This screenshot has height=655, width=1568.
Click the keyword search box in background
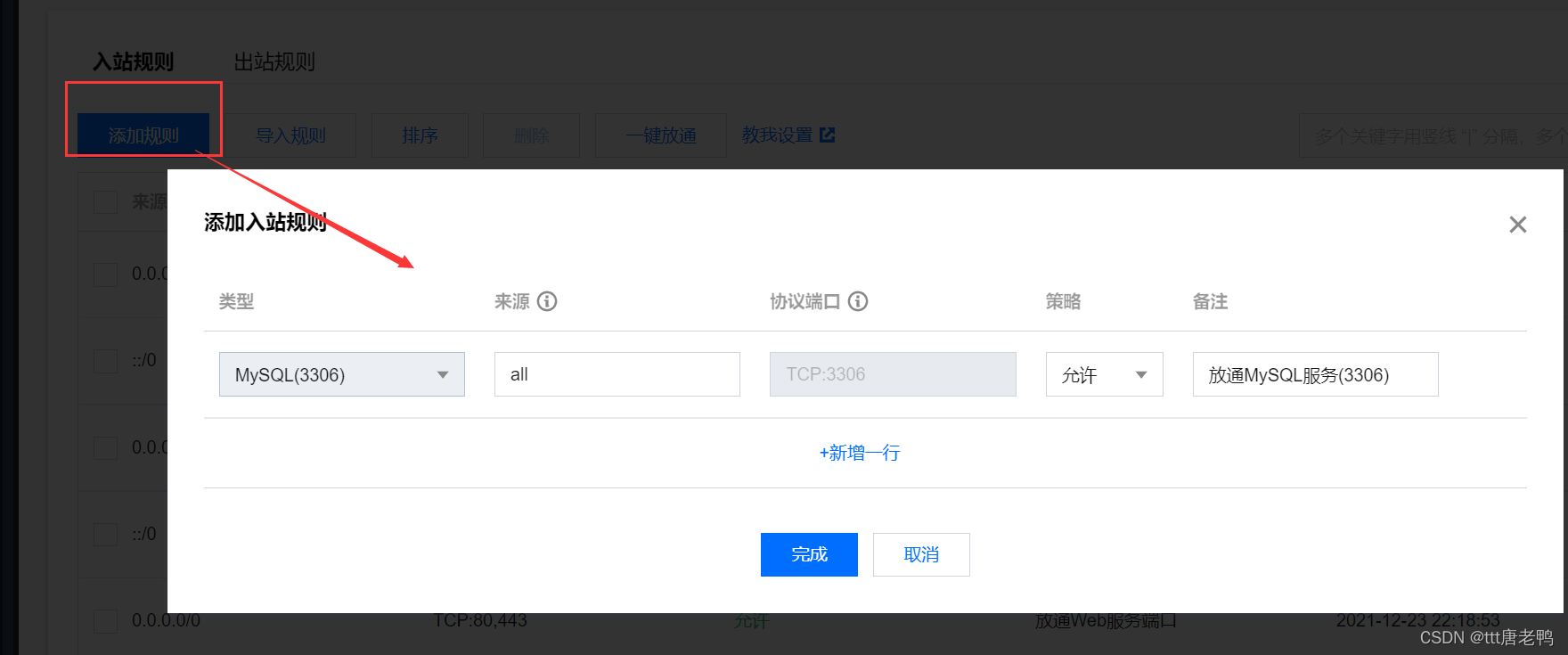click(x=1433, y=136)
